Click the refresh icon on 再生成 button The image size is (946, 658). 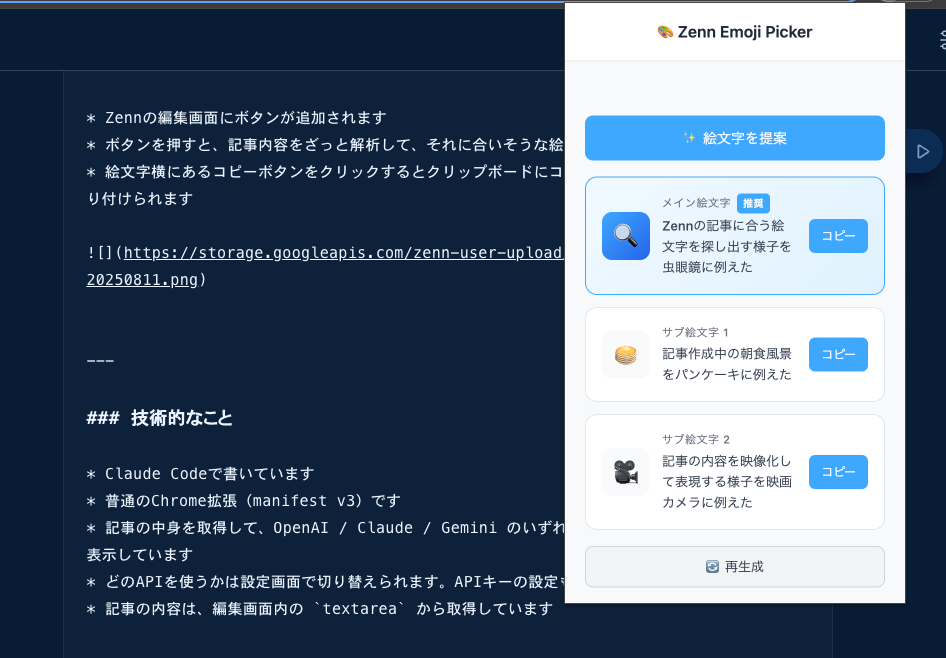tap(713, 566)
